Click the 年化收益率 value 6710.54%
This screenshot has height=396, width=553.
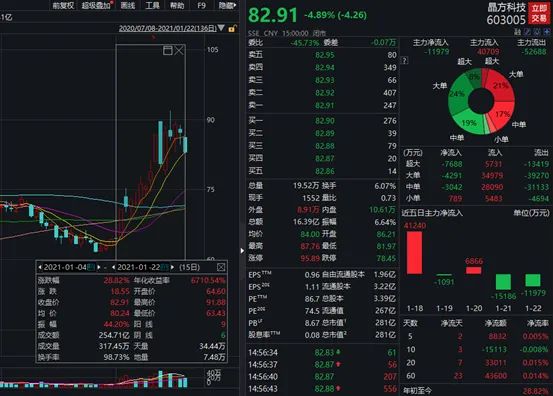pos(208,281)
